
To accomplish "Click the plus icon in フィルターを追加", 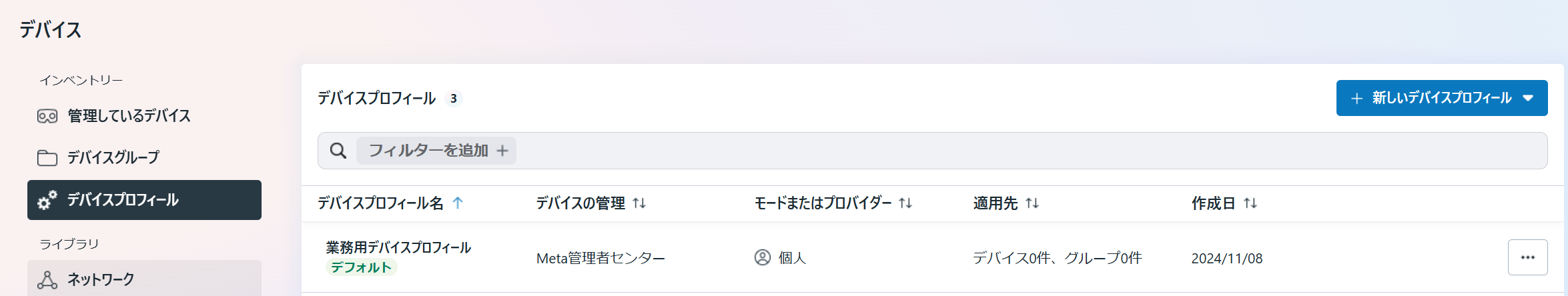I will tap(502, 151).
